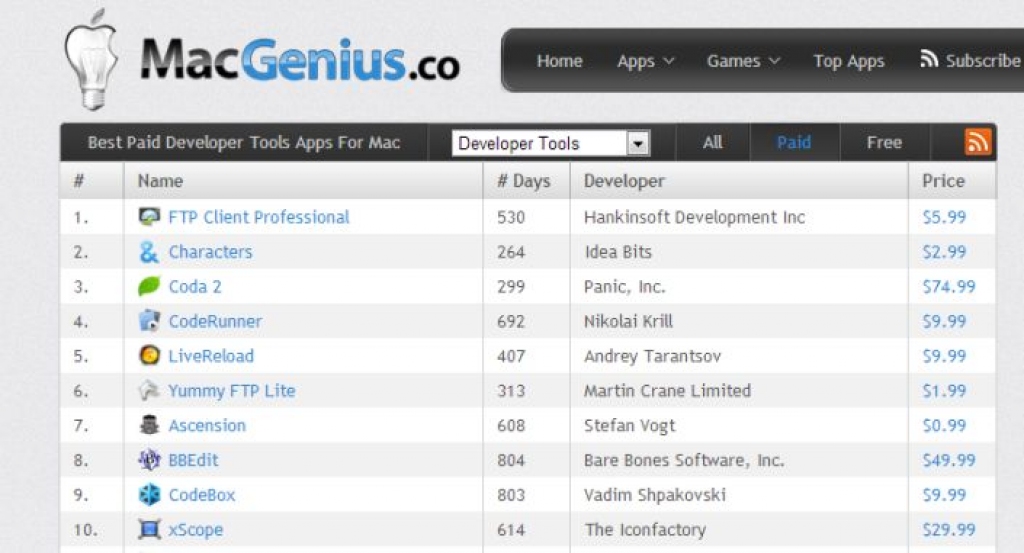Click the BBEdit app icon
The height and width of the screenshot is (553, 1024).
click(x=150, y=460)
